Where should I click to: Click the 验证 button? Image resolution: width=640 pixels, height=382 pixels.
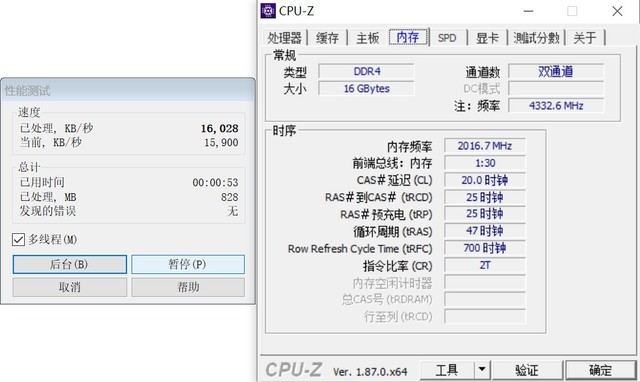click(527, 370)
